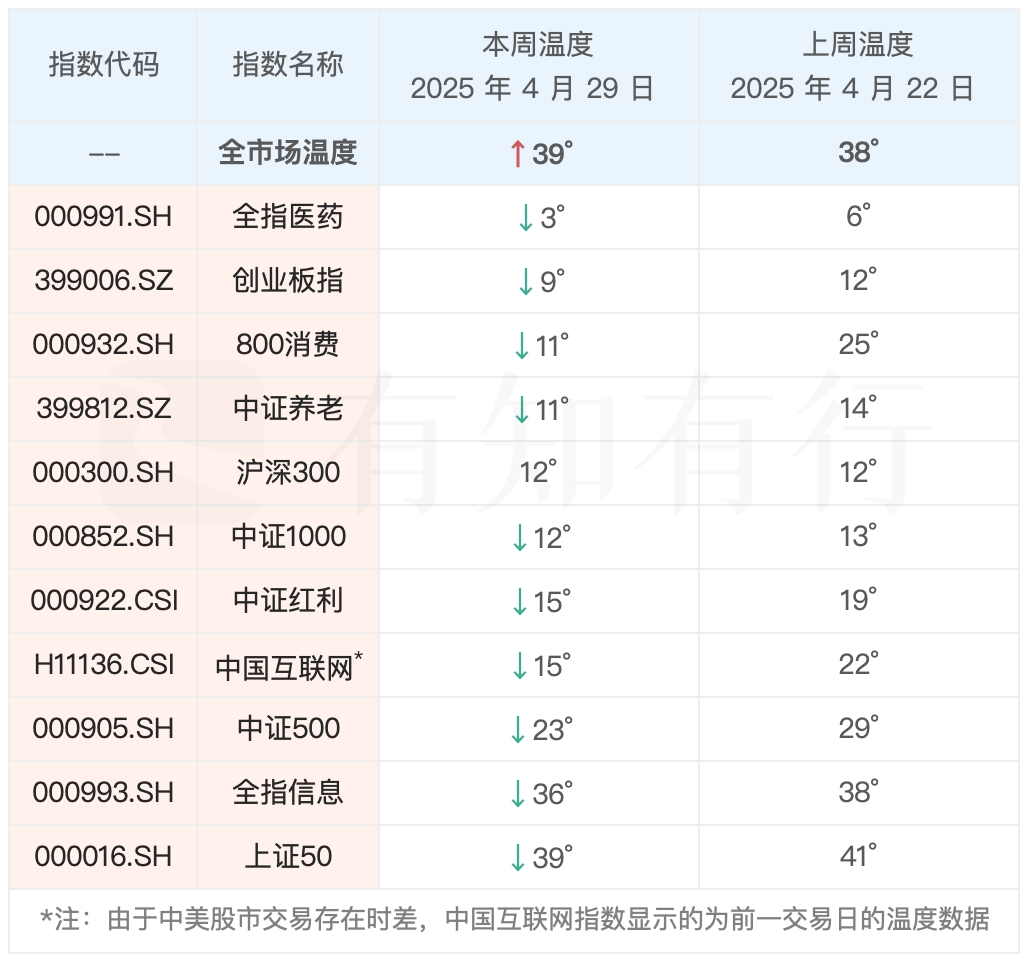This screenshot has width=1030, height=964.
Task: Click the green down arrow in 全指医药 row
Action: click(x=526, y=217)
